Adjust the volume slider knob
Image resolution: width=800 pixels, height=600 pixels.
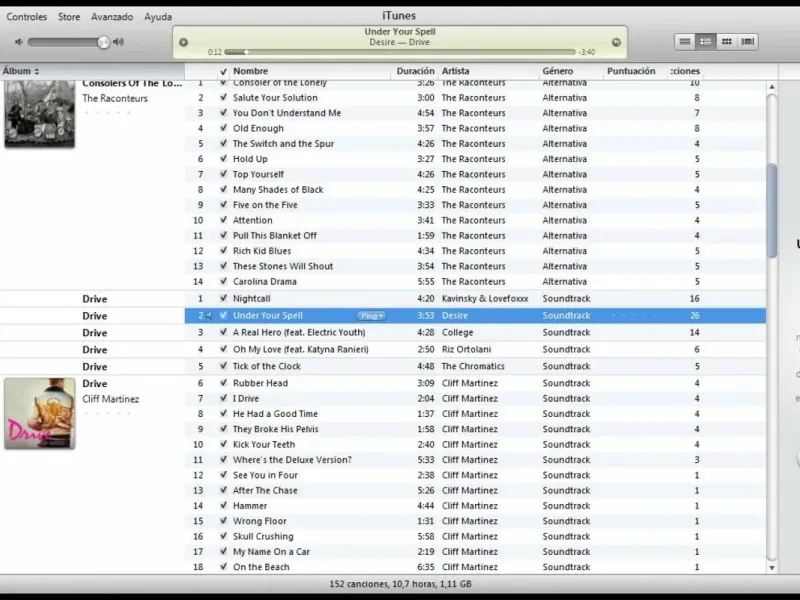pos(104,42)
